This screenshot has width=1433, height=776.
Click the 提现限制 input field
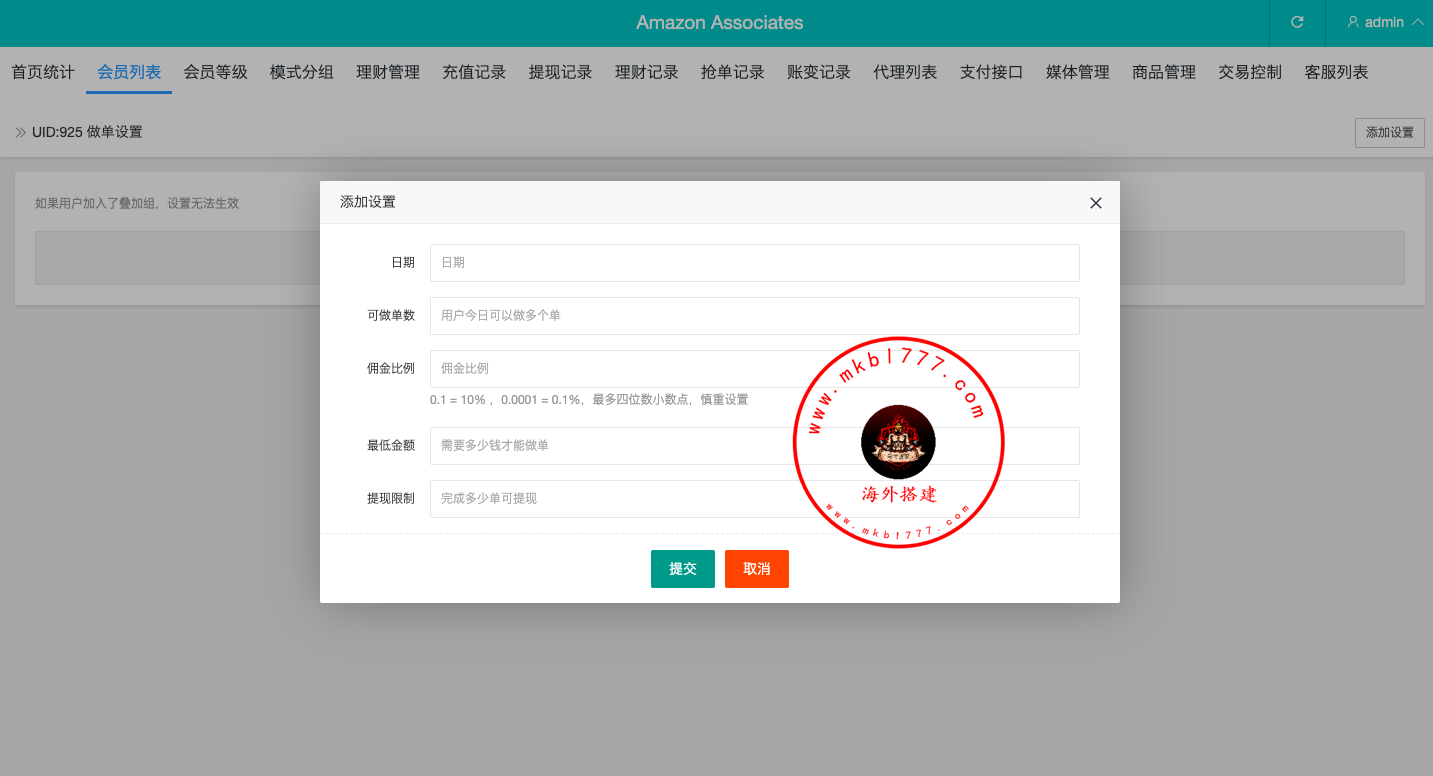point(755,499)
